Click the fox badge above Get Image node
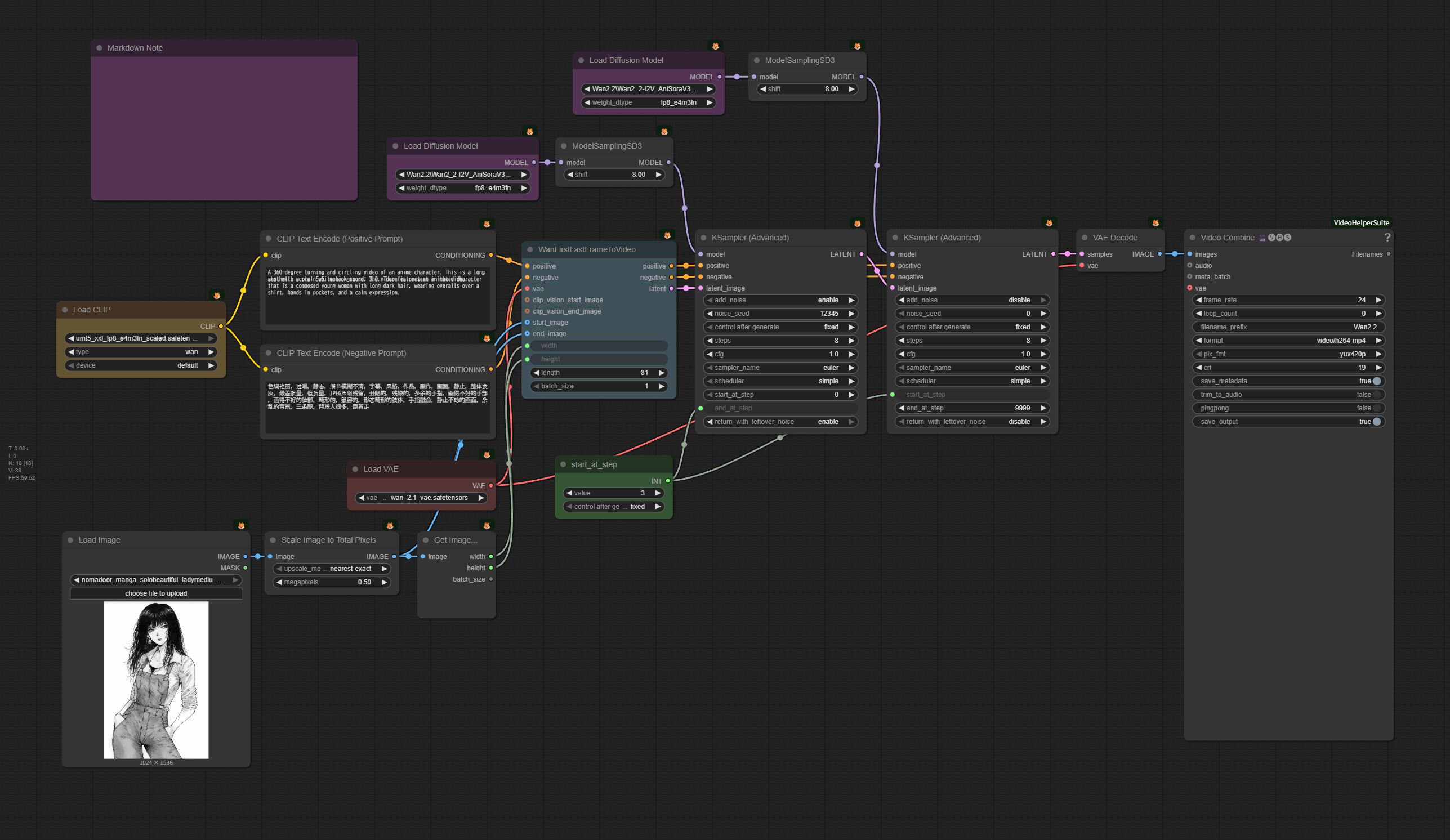Viewport: 1450px width, 840px height. [487, 526]
